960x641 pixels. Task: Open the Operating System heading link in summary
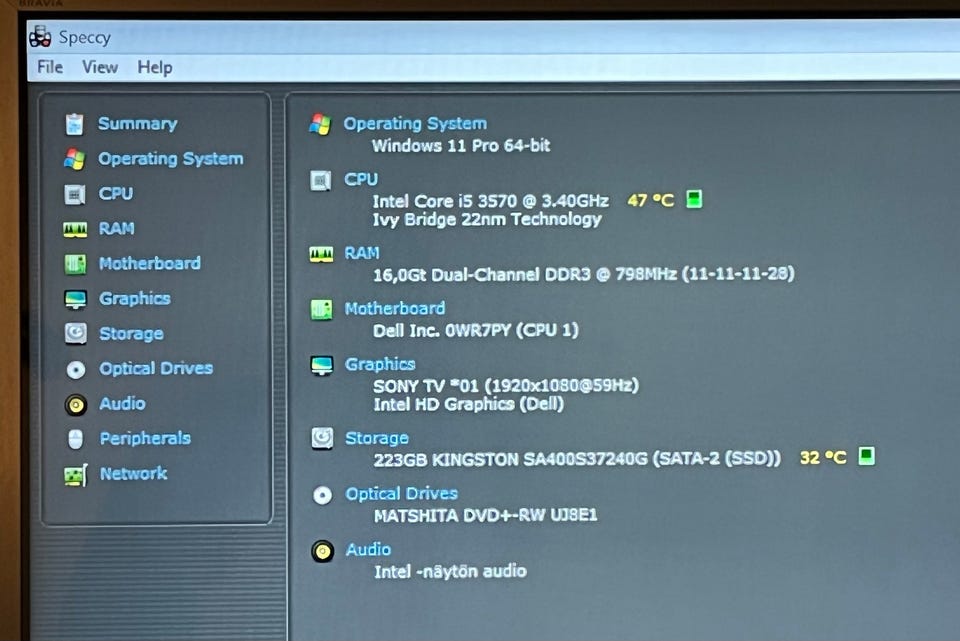[x=415, y=124]
